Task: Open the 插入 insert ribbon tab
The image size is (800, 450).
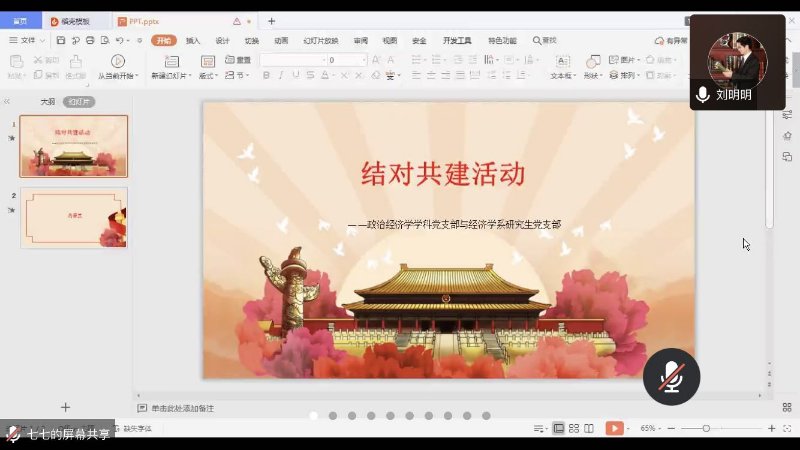Action: (x=193, y=41)
